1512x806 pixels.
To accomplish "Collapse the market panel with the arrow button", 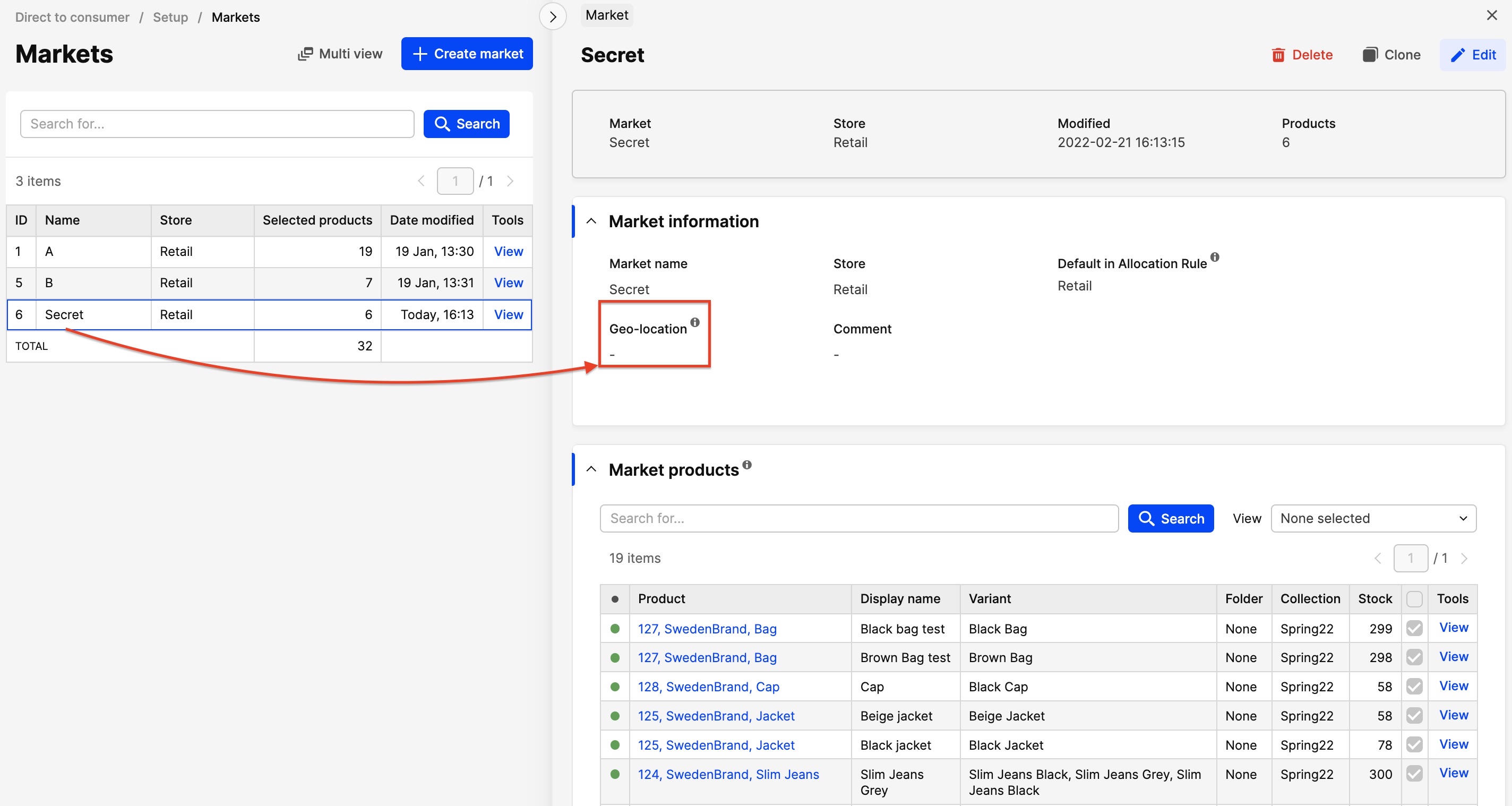I will pos(552,16).
